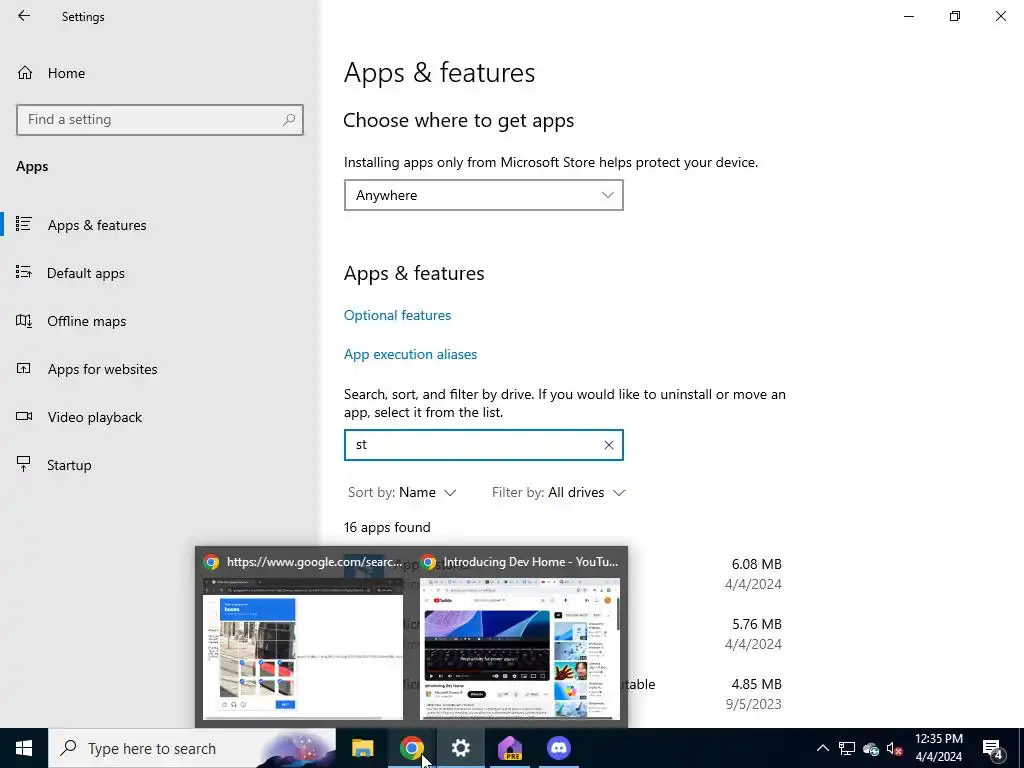Minimize the Settings window
This screenshot has height=768, width=1024.
click(x=909, y=16)
